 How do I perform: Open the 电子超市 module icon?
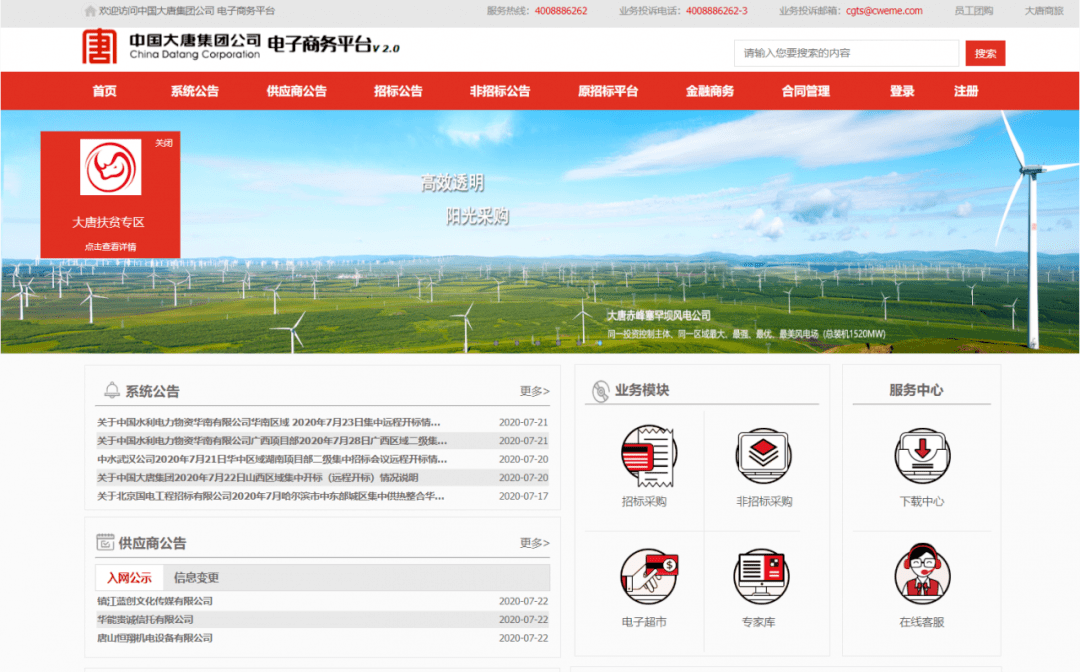pos(648,576)
